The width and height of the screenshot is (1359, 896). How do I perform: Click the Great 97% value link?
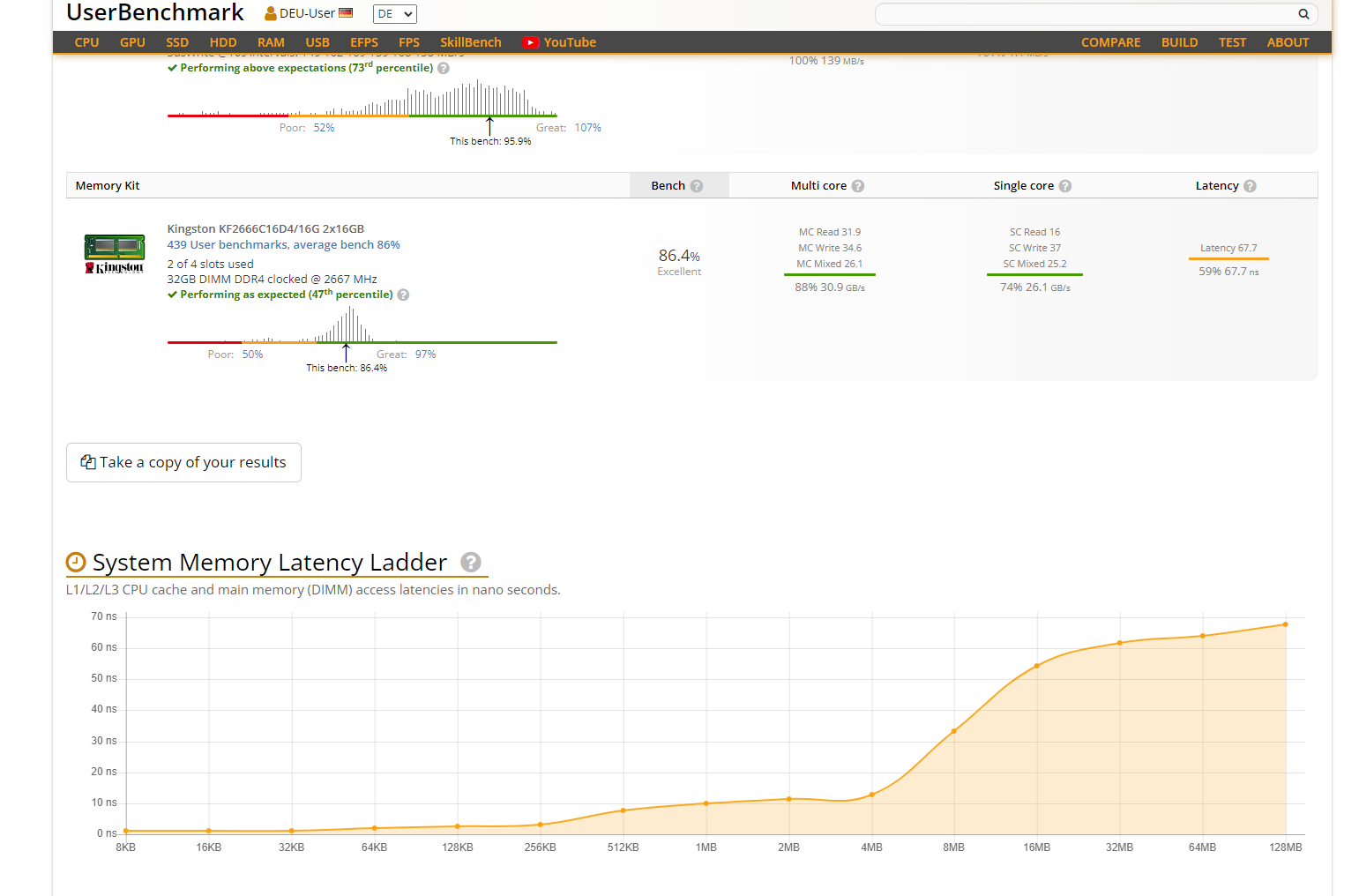(x=425, y=355)
